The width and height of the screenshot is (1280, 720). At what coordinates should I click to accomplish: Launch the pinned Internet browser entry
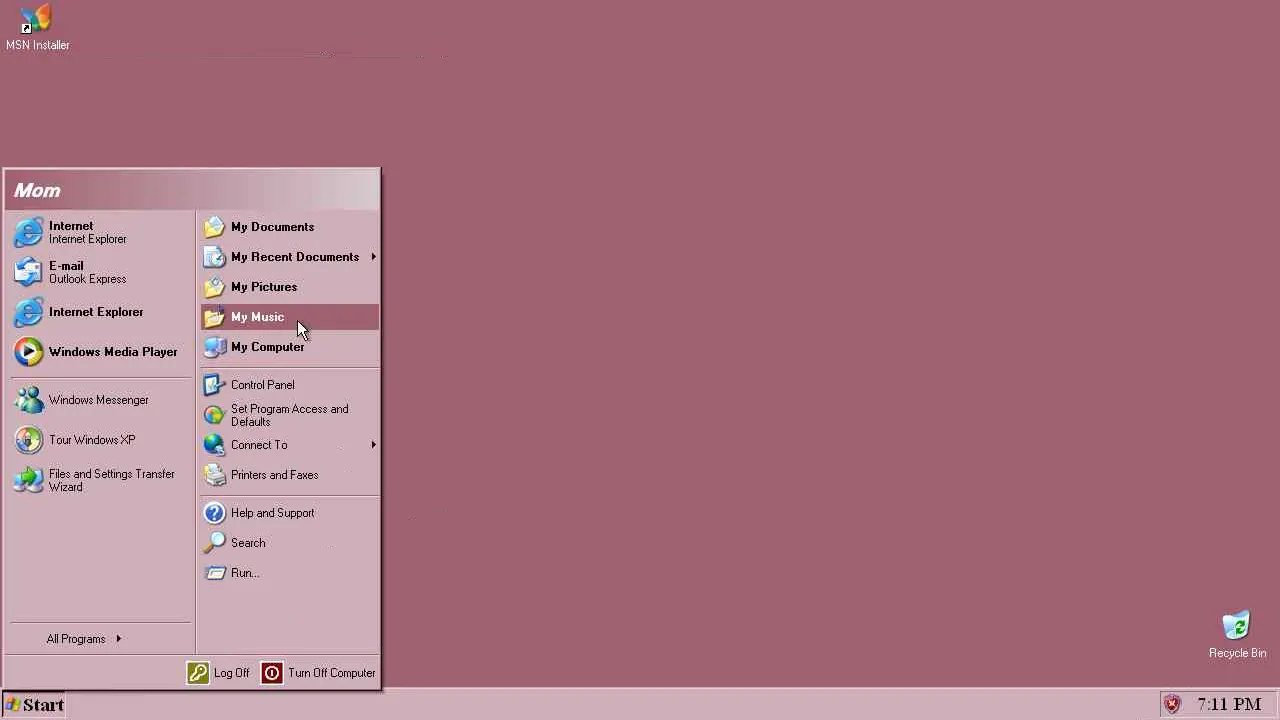99,232
